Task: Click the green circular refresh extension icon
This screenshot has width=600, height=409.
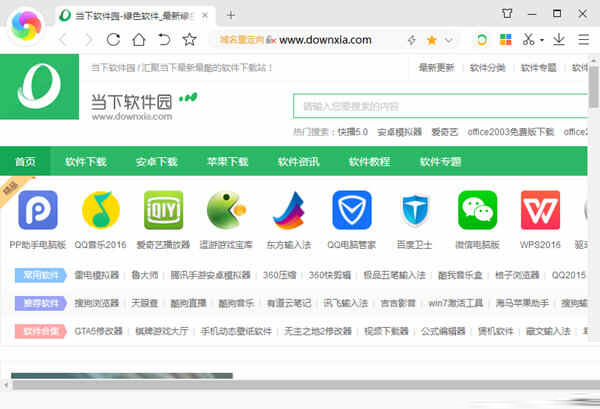Action: (x=482, y=39)
